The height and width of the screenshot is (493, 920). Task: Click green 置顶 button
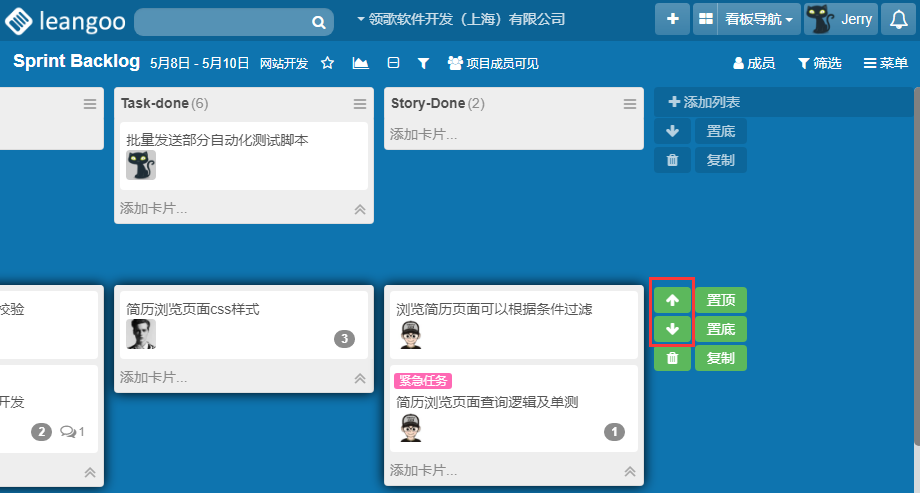pyautogui.click(x=721, y=300)
